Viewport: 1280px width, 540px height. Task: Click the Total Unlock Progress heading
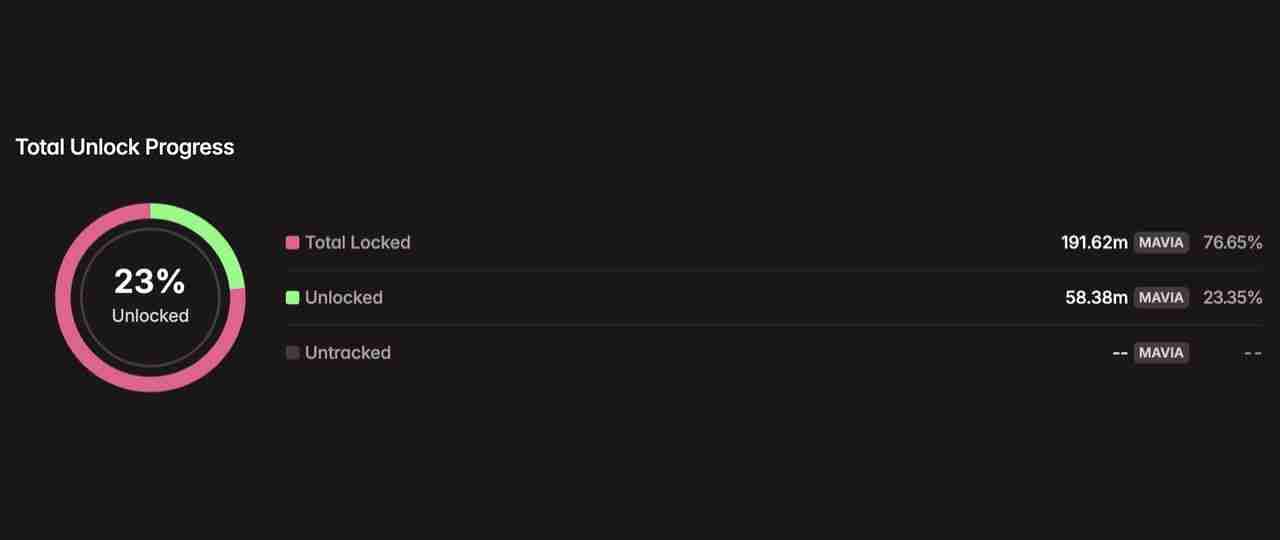pos(125,147)
